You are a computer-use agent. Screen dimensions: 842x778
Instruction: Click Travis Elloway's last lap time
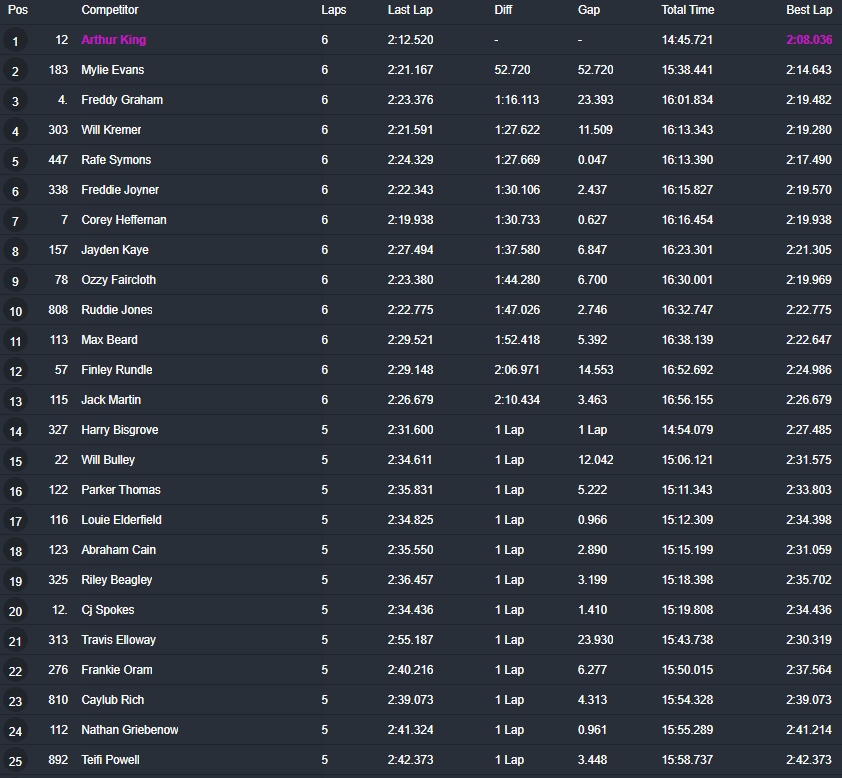[410, 640]
